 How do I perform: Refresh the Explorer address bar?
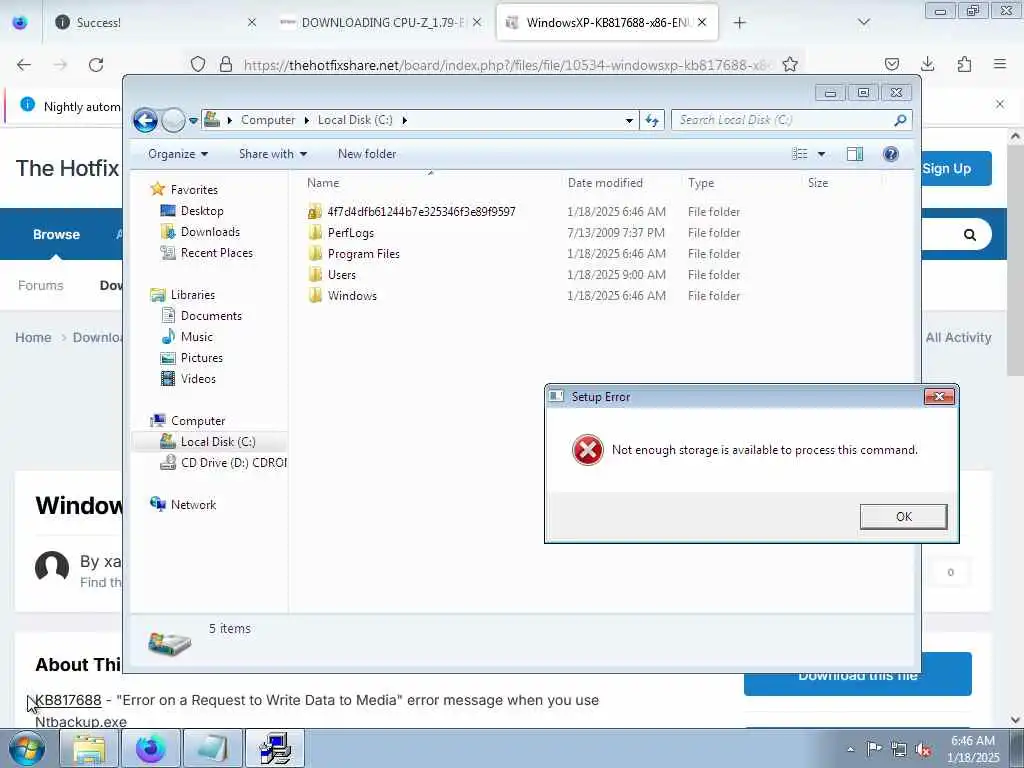(652, 120)
